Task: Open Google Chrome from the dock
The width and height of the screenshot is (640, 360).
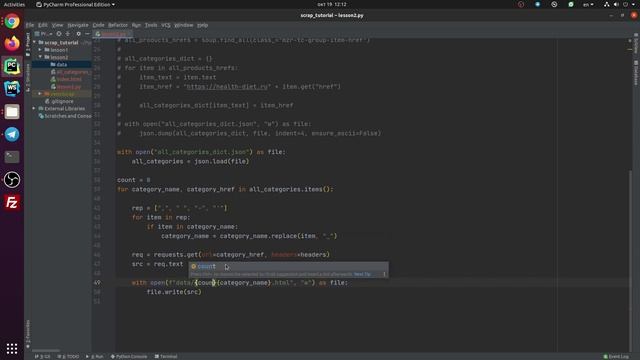Action: pos(12,21)
